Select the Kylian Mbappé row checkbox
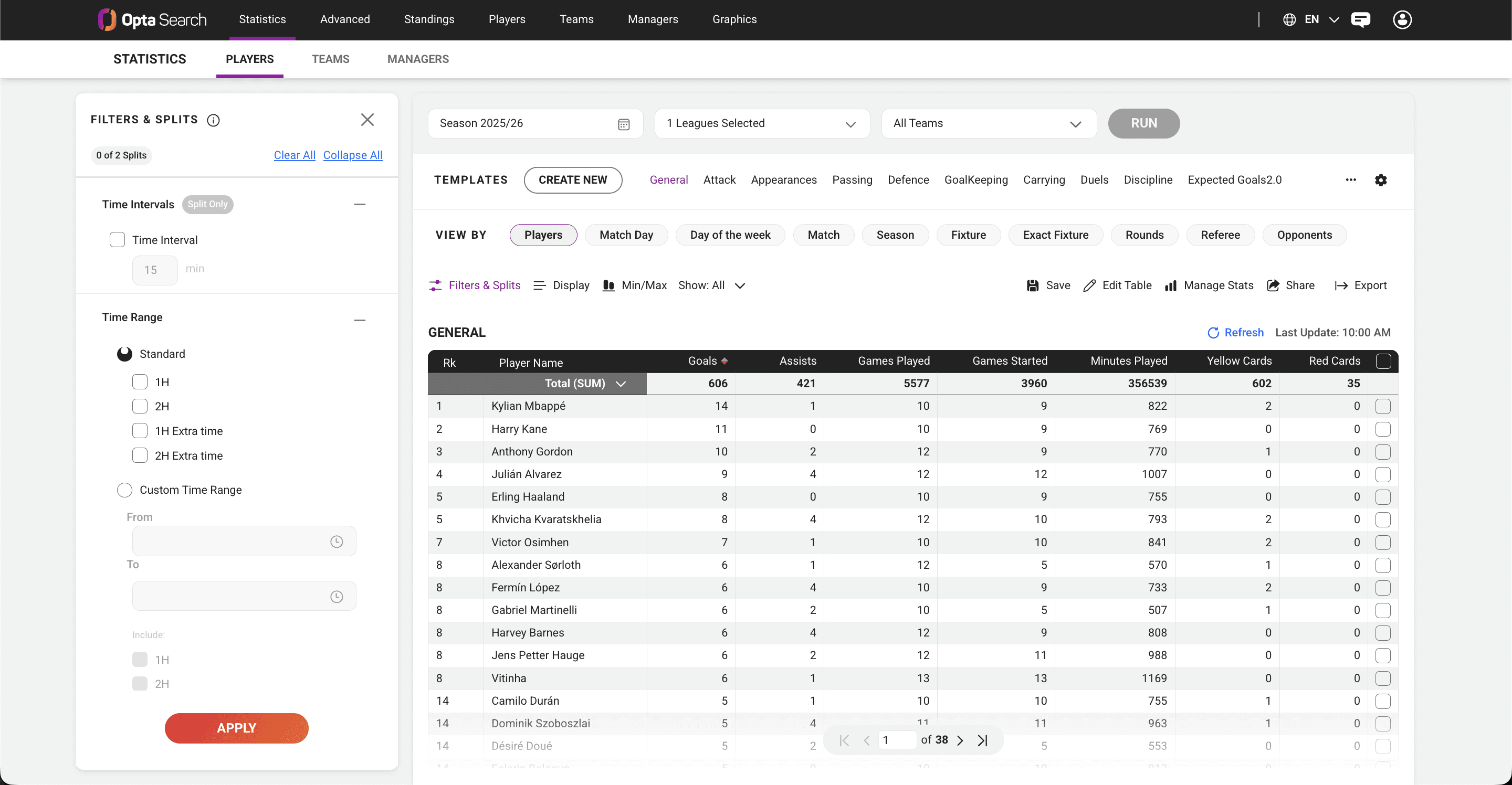The width and height of the screenshot is (1512, 785). click(x=1383, y=406)
